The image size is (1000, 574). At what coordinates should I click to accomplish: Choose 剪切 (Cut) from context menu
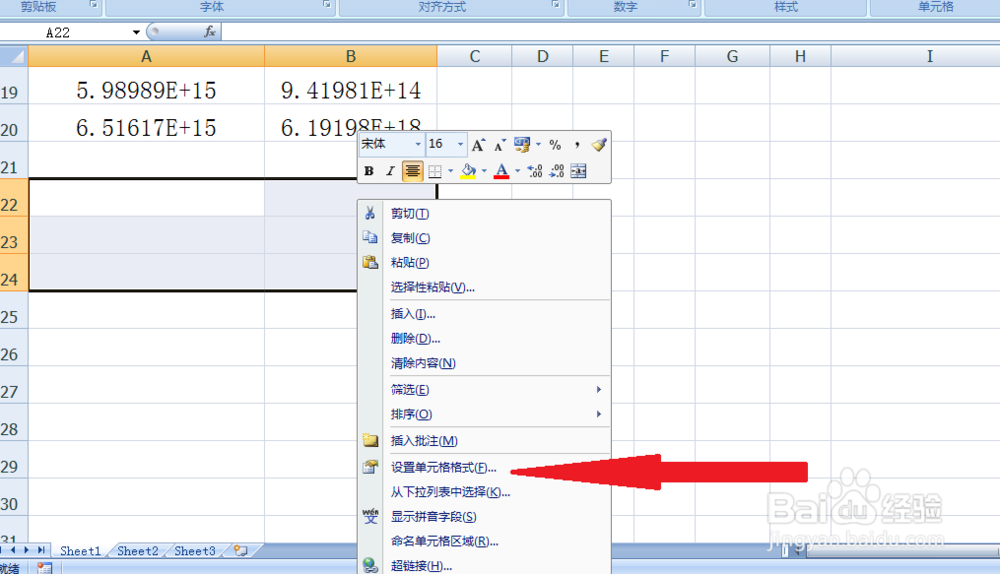tap(484, 214)
